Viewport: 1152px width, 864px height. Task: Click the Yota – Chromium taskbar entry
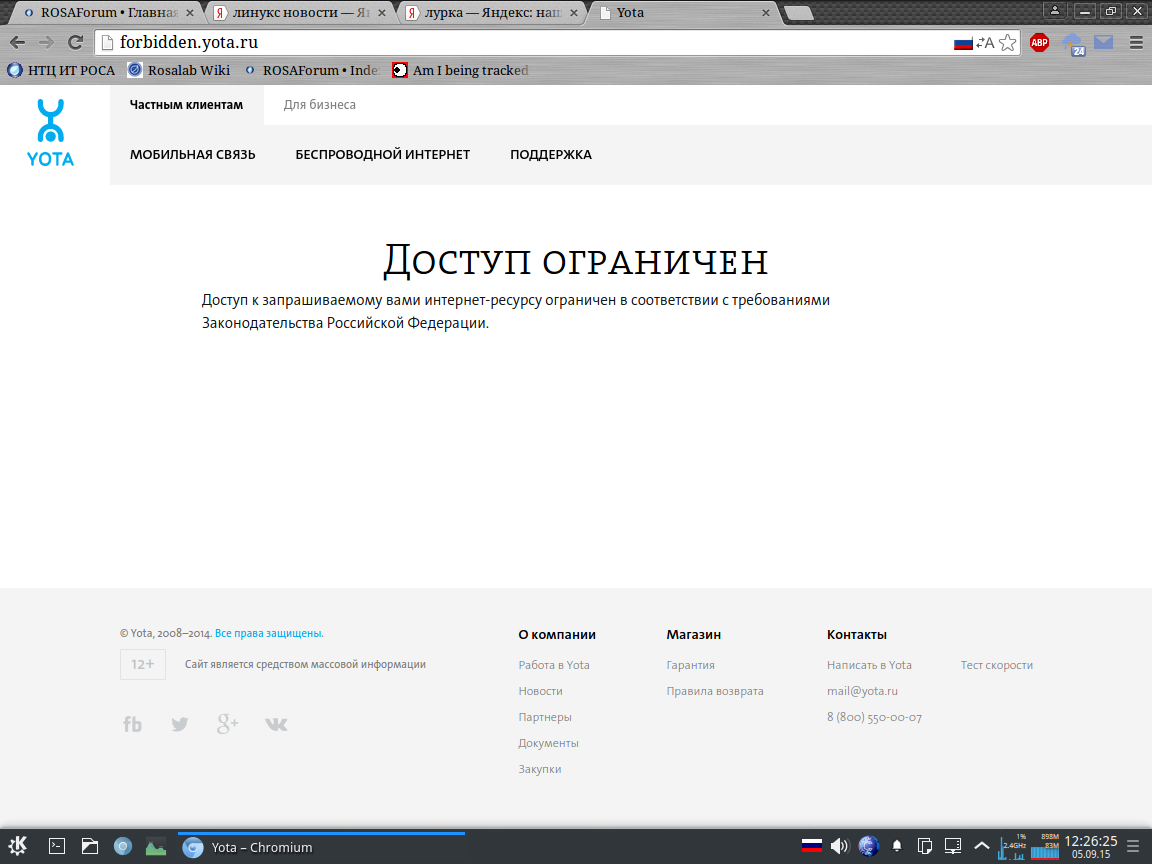[321, 846]
